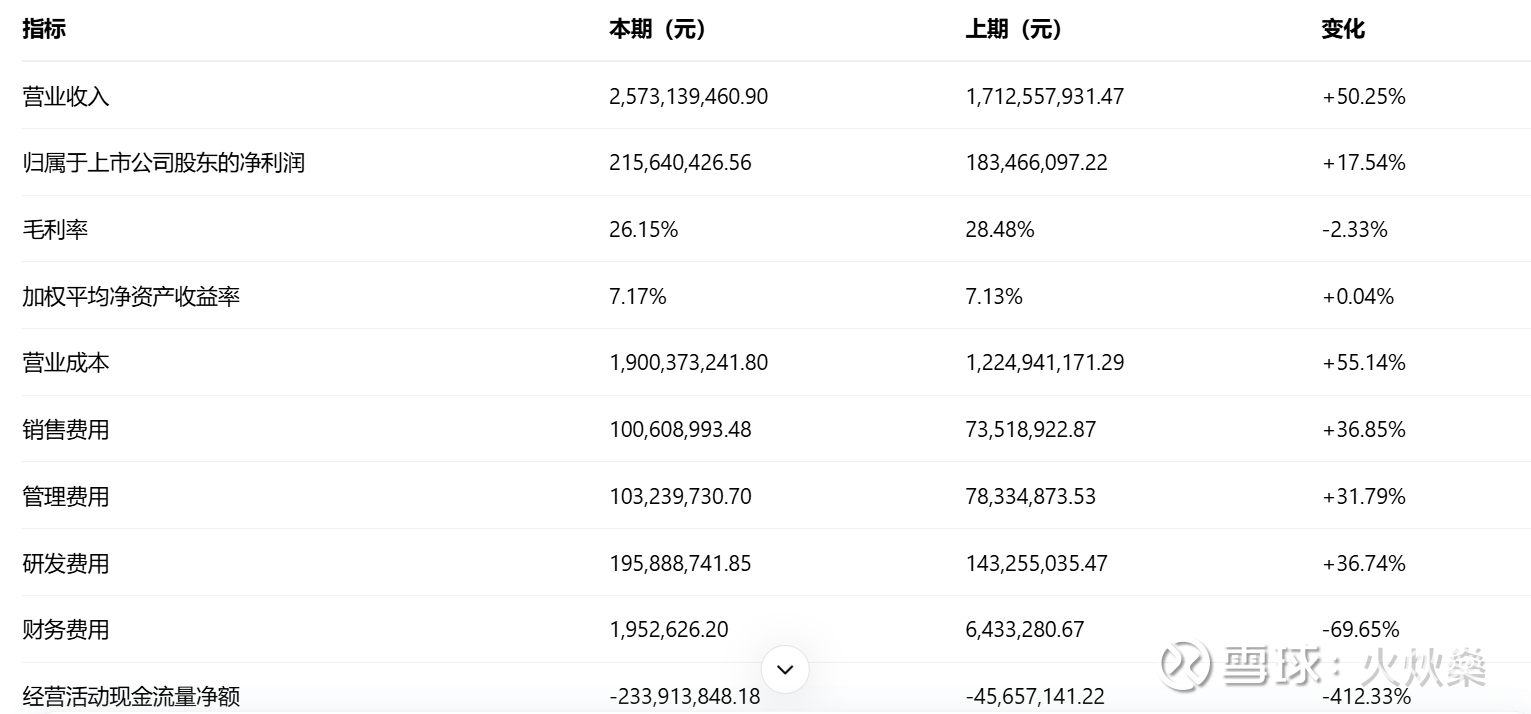Click the 指标 column header
This screenshot has width=1531, height=714.
[x=44, y=29]
